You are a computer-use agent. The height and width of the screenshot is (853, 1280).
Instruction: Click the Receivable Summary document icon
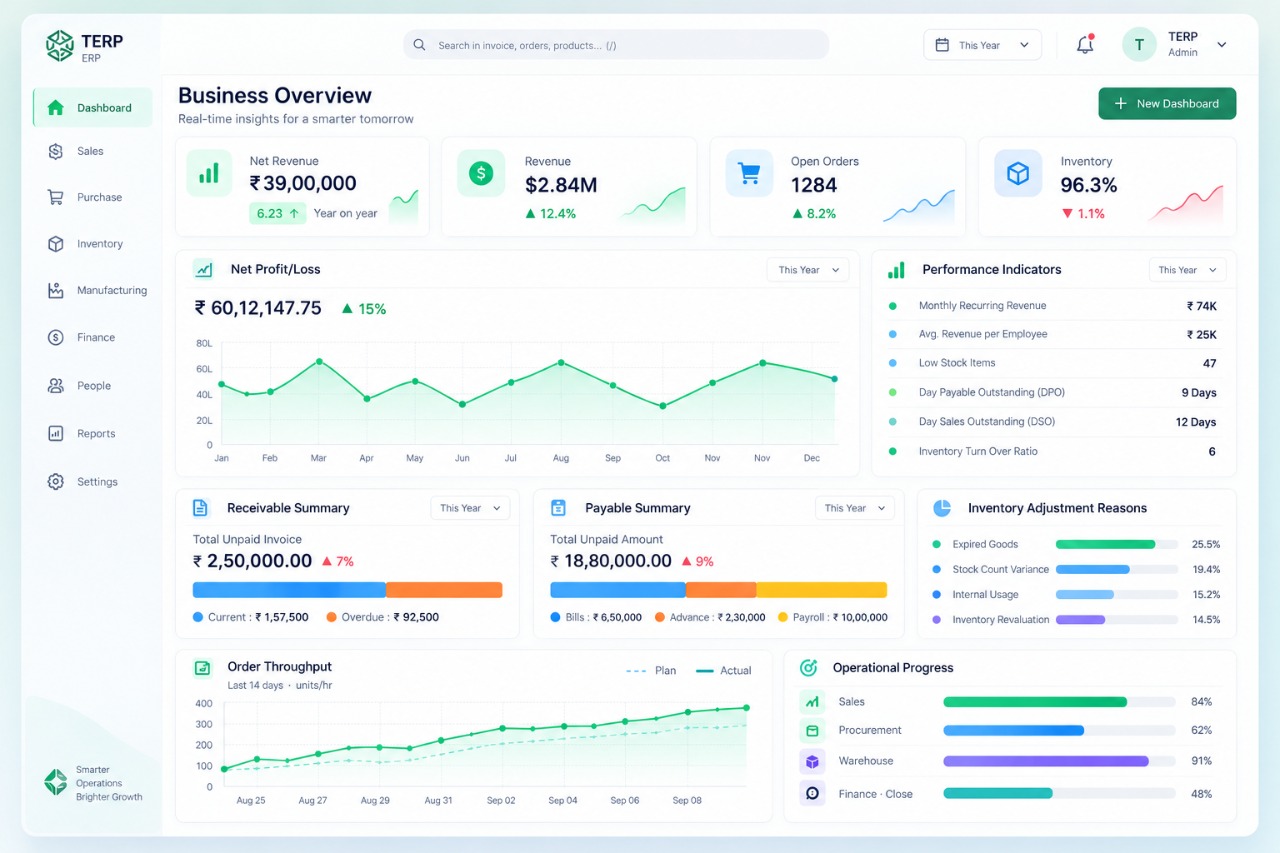click(x=200, y=508)
